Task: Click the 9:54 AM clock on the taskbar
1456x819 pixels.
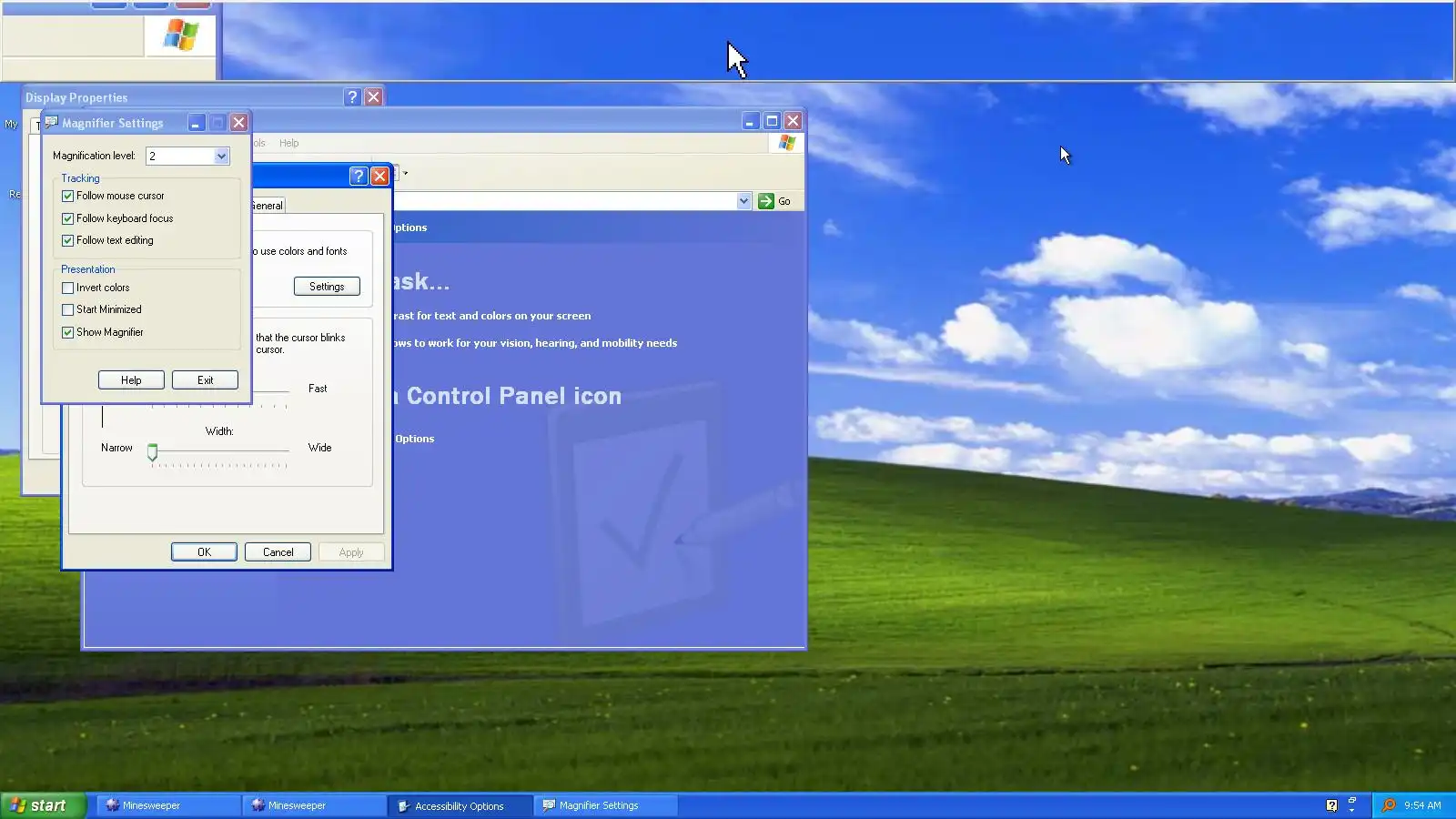Action: coord(1422,805)
